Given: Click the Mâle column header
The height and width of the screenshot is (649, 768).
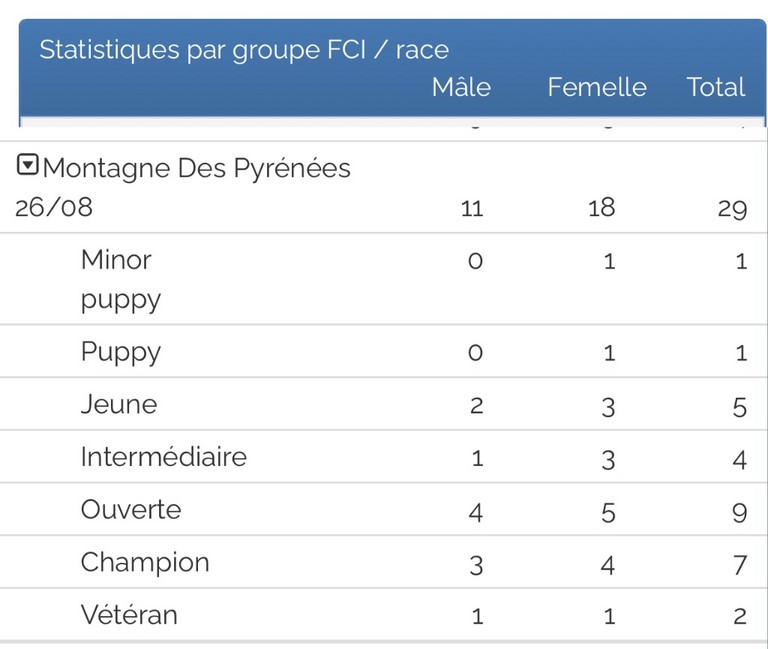Looking at the screenshot, I should (x=461, y=87).
